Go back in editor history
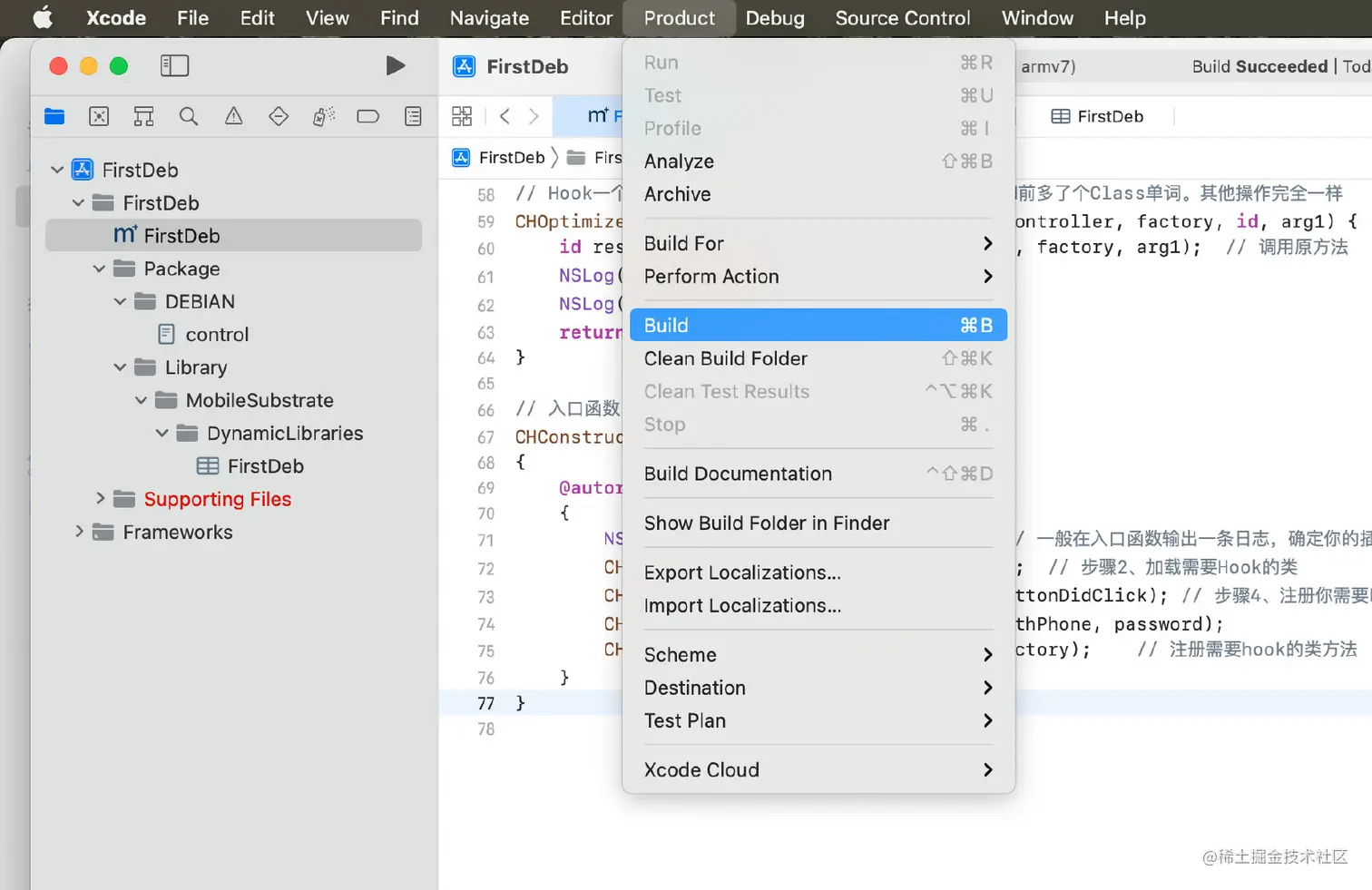Image resolution: width=1372 pixels, height=890 pixels. 505,116
